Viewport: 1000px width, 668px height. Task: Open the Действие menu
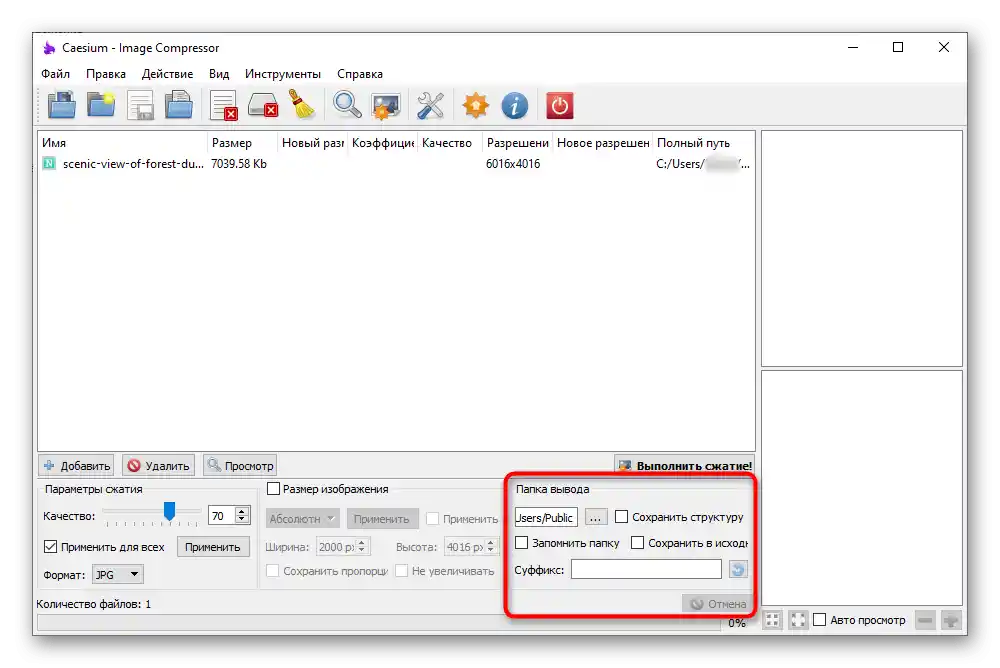(x=167, y=74)
